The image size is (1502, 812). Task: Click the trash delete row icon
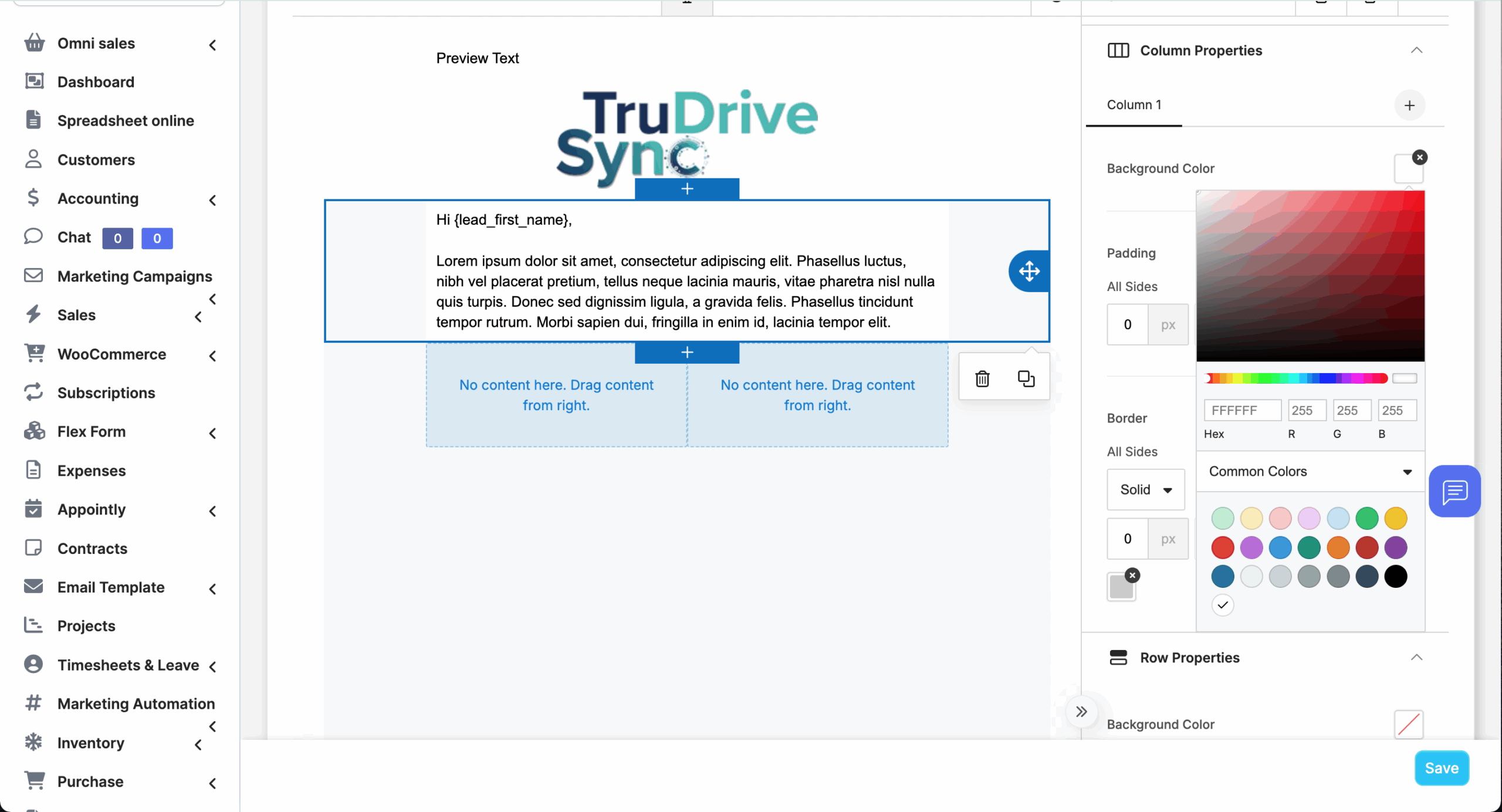click(982, 379)
